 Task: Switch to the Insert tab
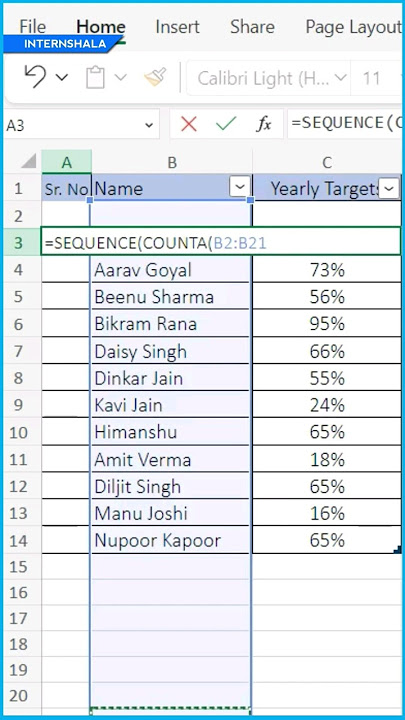[x=177, y=27]
